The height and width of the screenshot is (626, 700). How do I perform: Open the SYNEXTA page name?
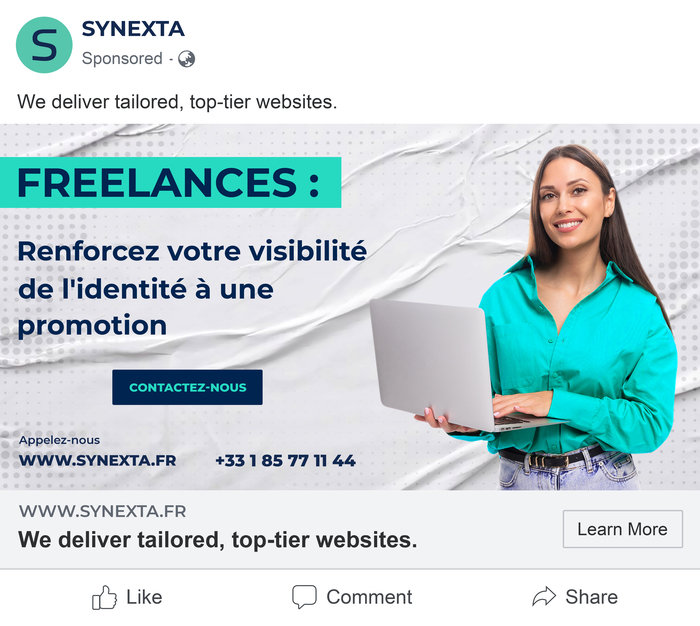tap(133, 29)
